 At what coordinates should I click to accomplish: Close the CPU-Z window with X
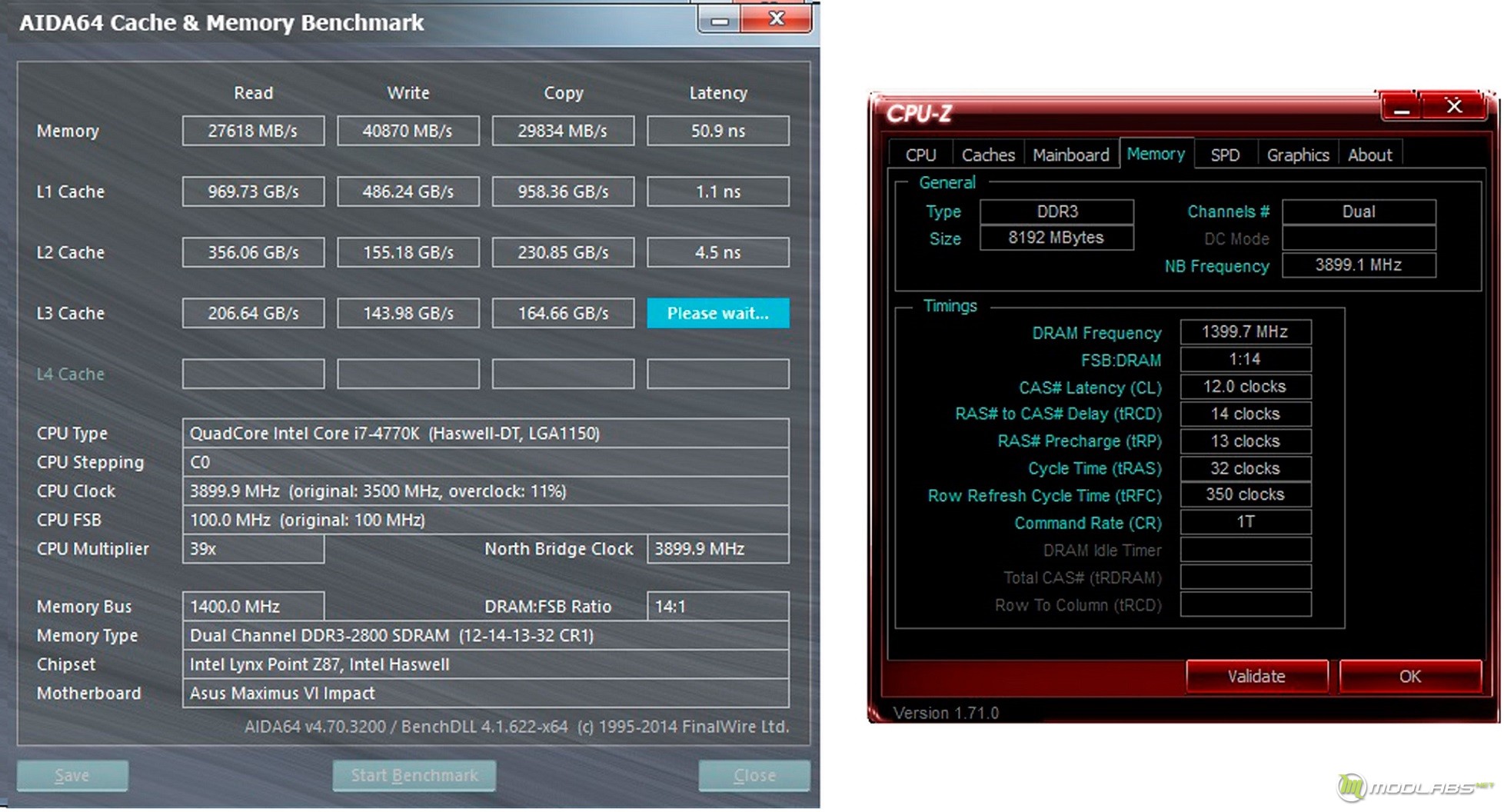tap(1453, 106)
